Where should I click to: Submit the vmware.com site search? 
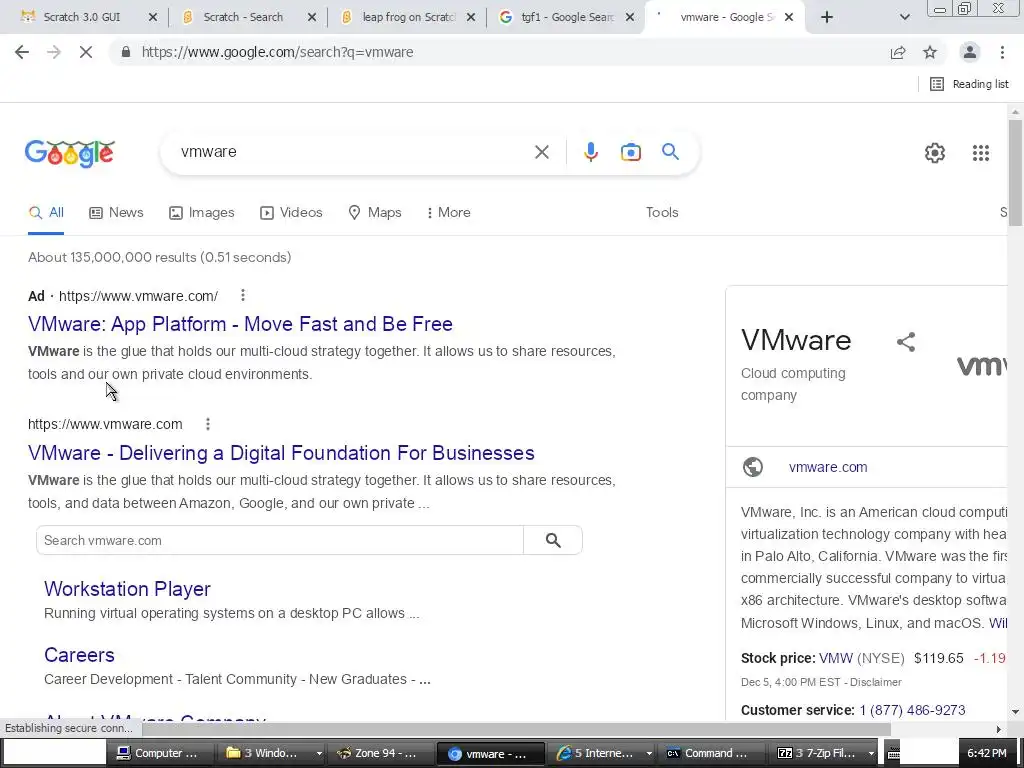[x=552, y=540]
